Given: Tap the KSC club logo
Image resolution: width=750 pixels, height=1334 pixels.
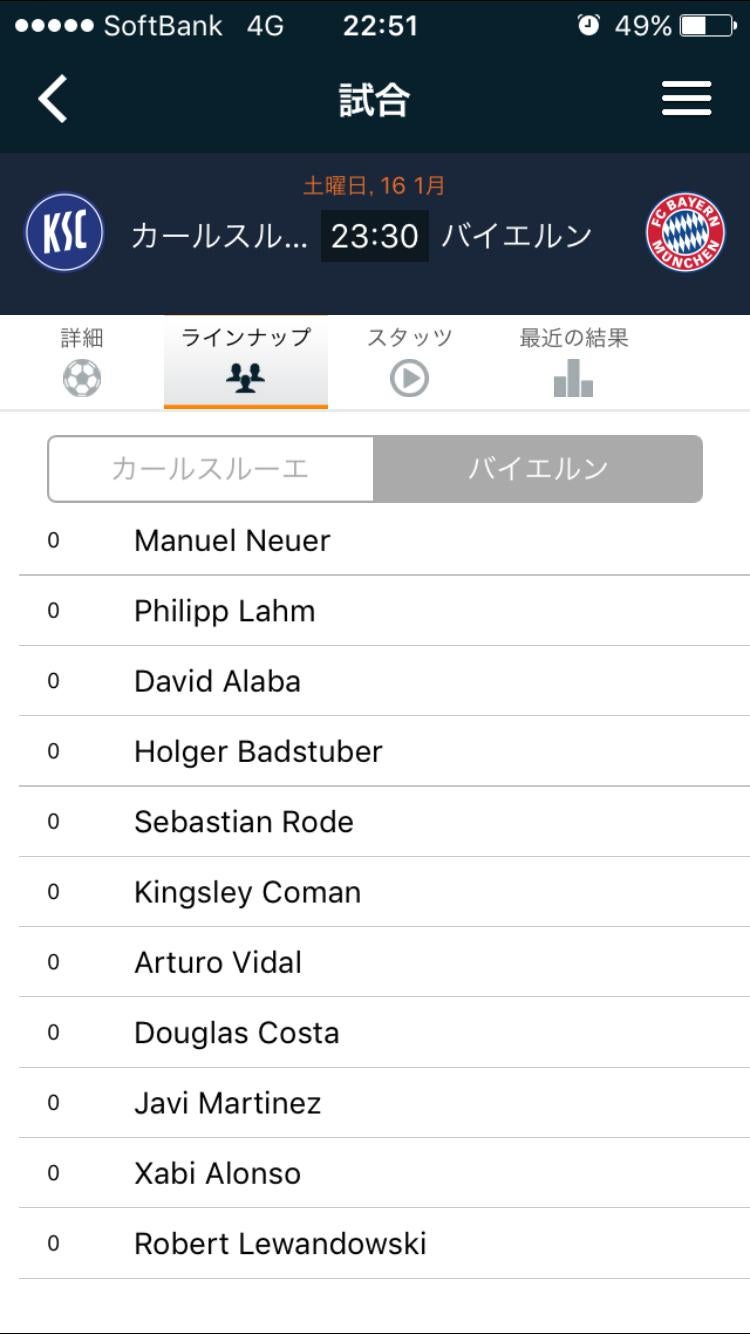Looking at the screenshot, I should 64,234.
